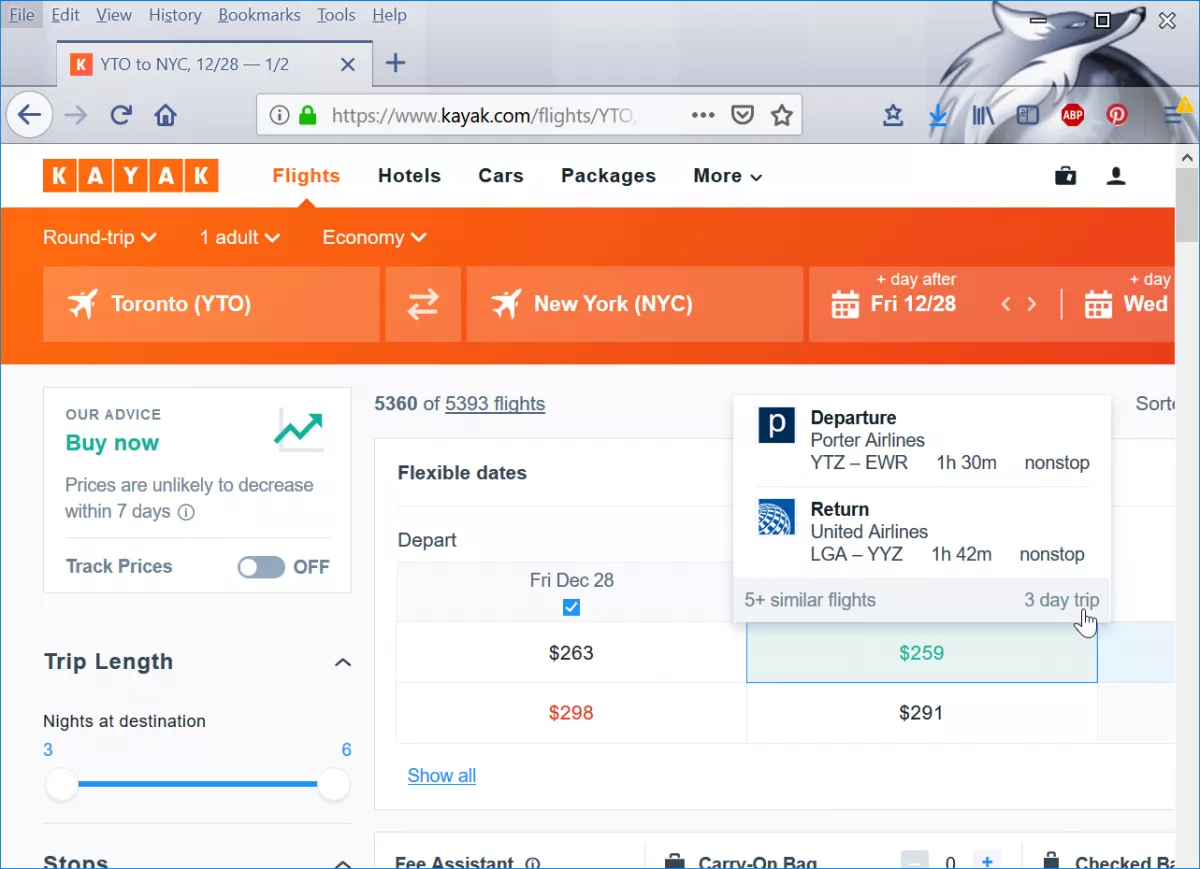The width and height of the screenshot is (1200, 869).
Task: Select the $263 flexible date fare
Action: pos(571,653)
